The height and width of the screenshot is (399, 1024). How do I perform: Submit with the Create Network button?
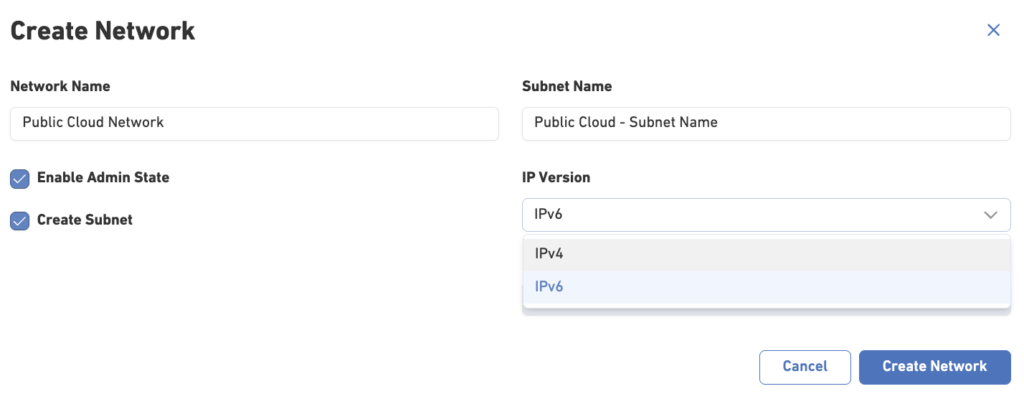pos(935,367)
